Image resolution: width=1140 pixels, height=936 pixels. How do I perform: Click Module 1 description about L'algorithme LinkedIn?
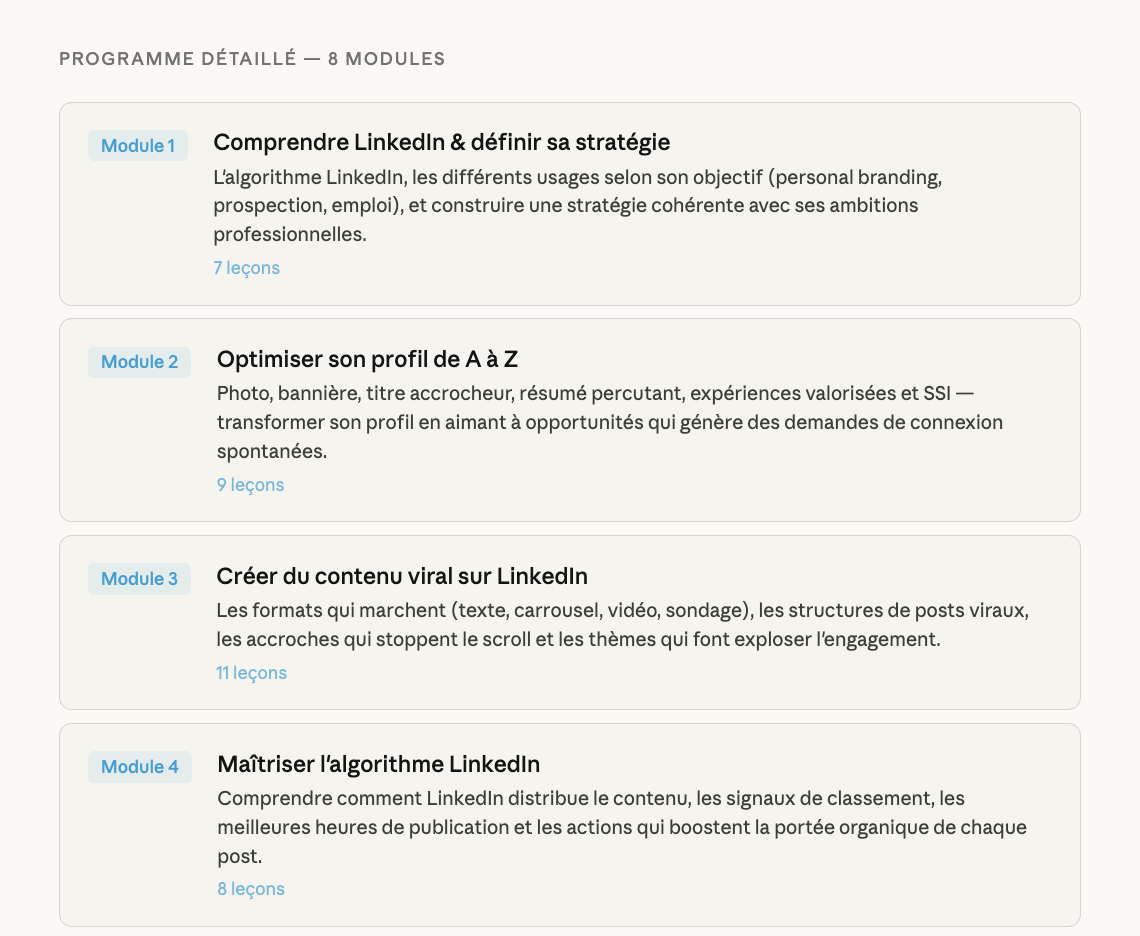pyautogui.click(x=577, y=206)
